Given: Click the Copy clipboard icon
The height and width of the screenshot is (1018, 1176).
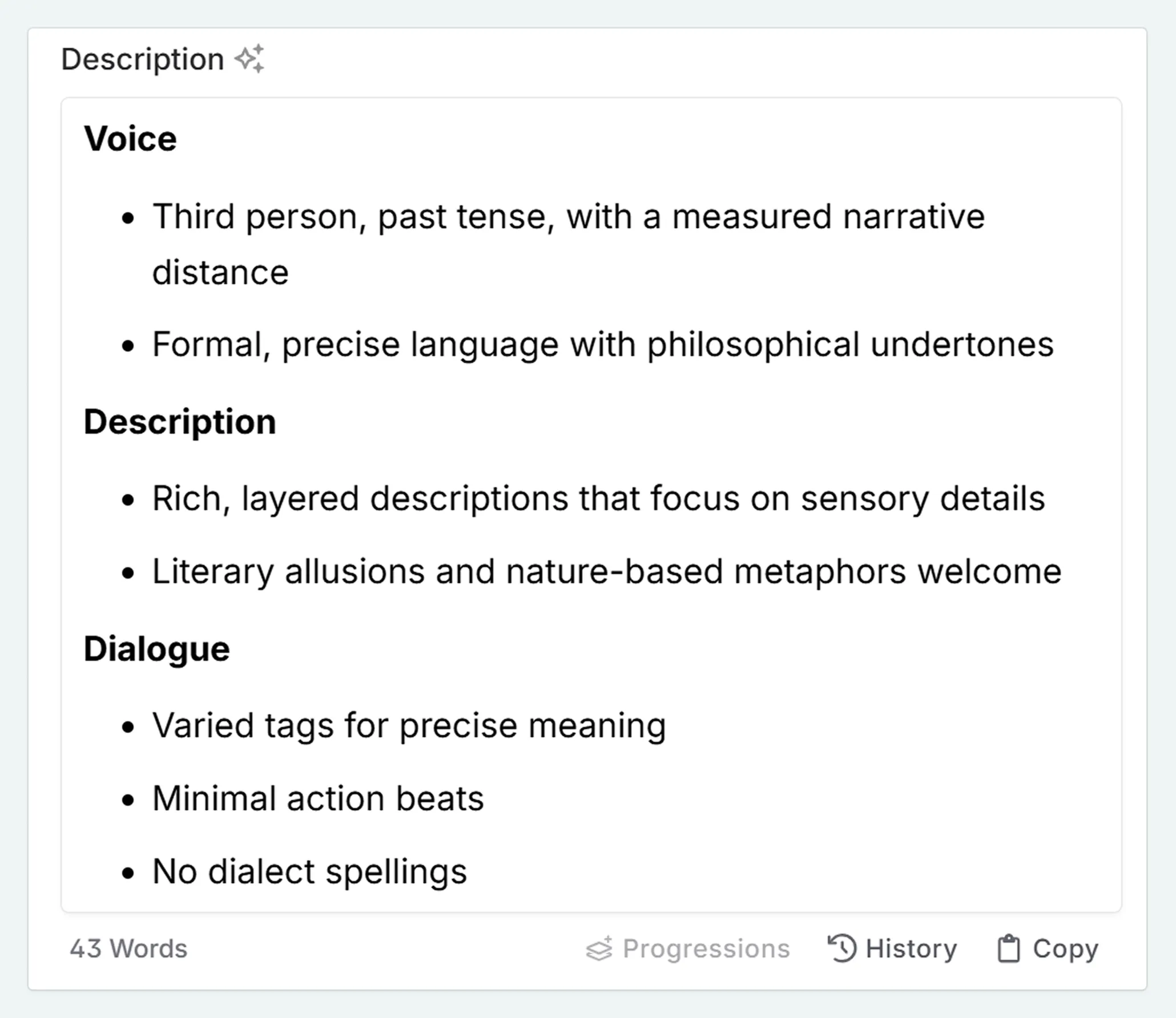Looking at the screenshot, I should click(1008, 949).
